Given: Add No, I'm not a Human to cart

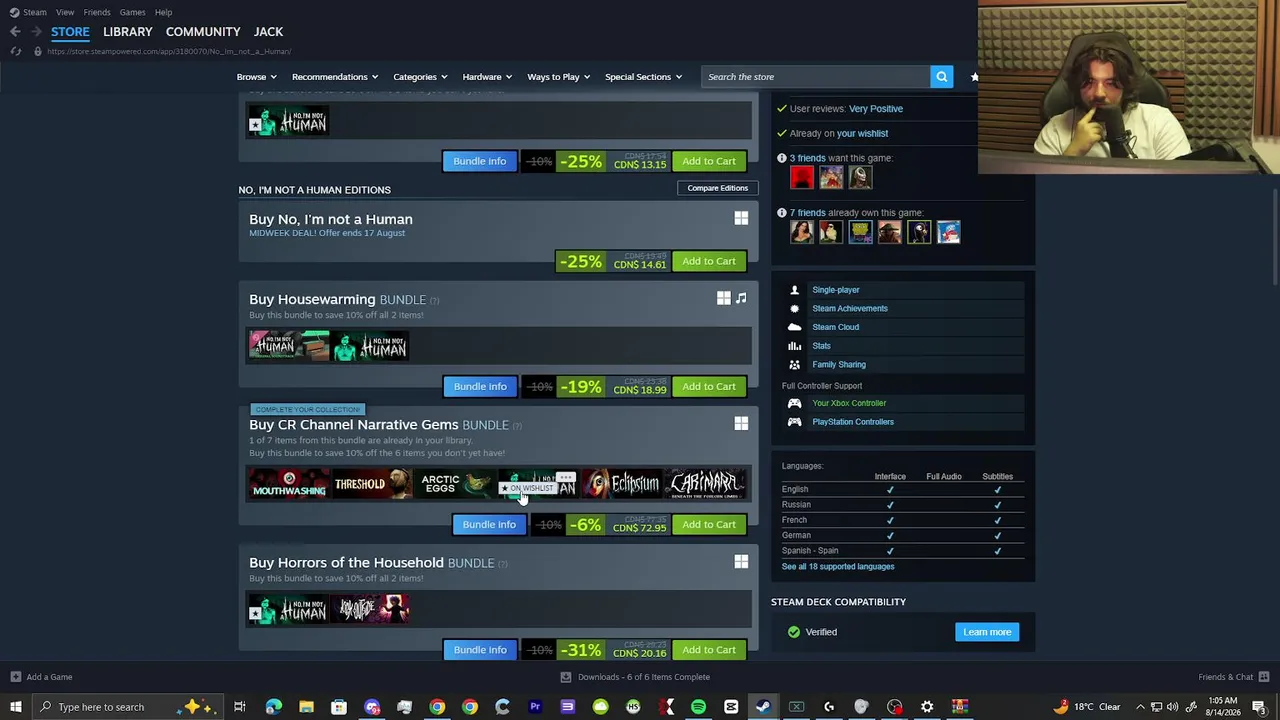Looking at the screenshot, I should point(709,261).
